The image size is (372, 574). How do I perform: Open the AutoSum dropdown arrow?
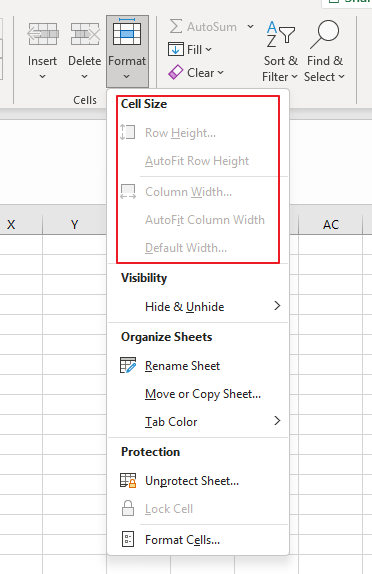pyautogui.click(x=250, y=26)
